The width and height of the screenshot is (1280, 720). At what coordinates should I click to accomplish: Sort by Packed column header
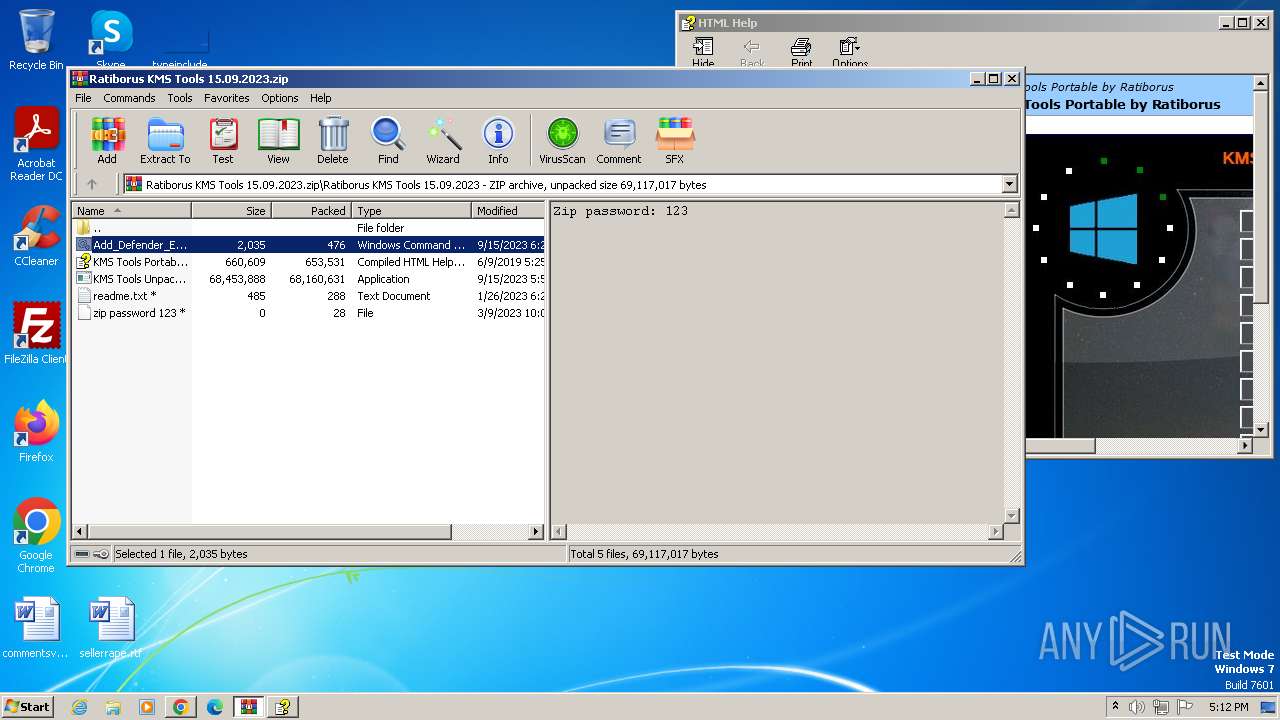point(311,211)
